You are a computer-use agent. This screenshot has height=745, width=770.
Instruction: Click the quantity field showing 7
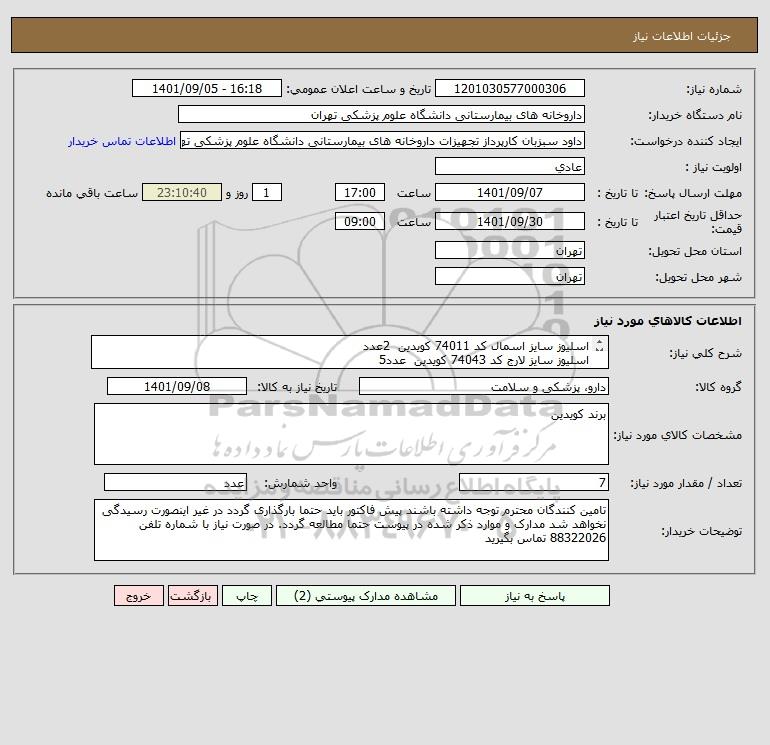[x=534, y=482]
